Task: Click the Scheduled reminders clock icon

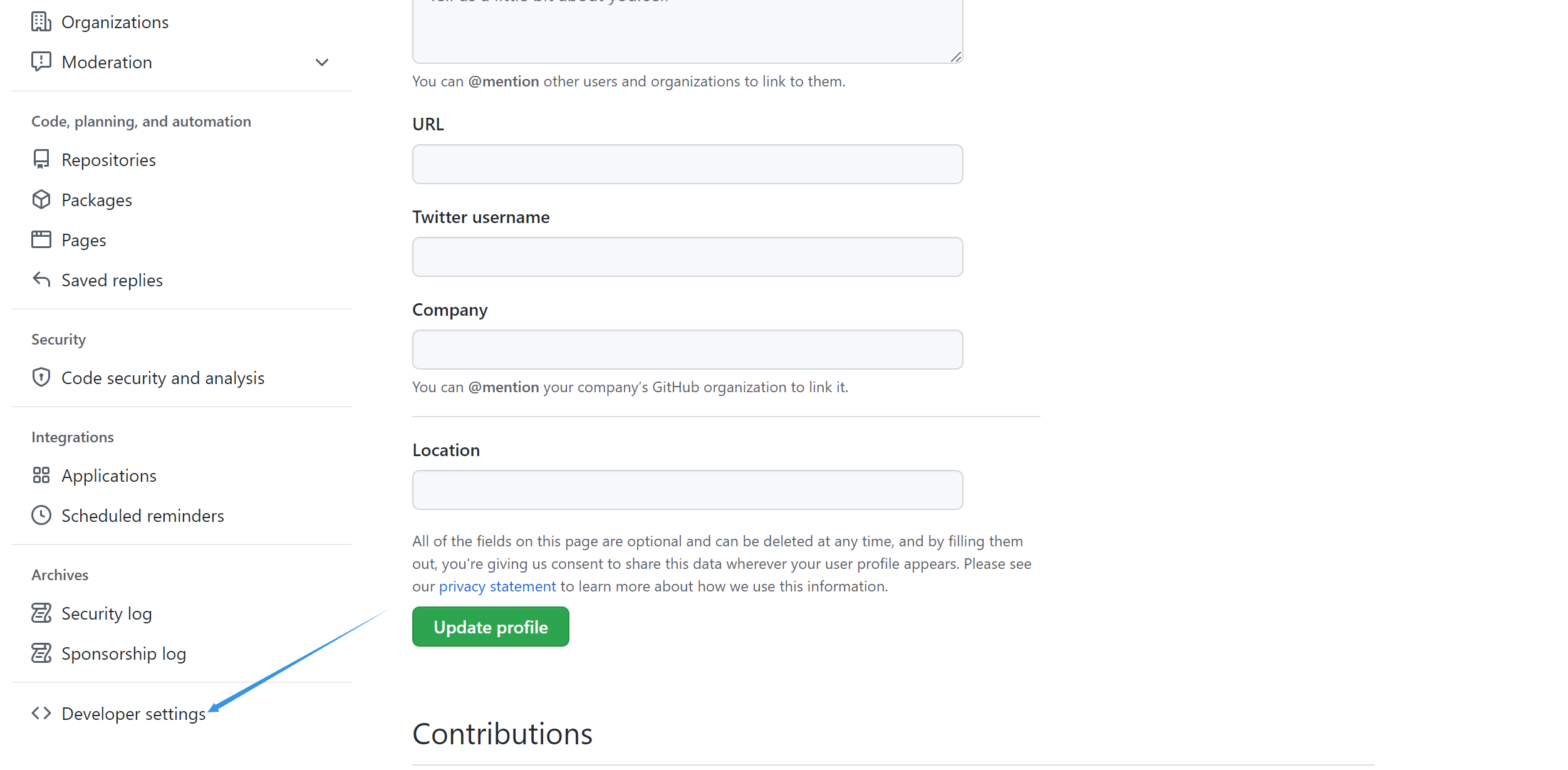Action: coord(41,515)
